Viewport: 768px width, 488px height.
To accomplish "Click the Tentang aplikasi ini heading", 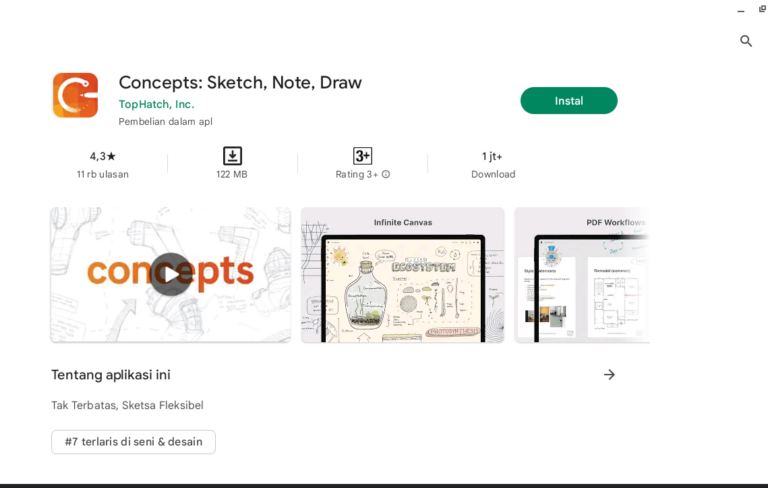I will (111, 375).
